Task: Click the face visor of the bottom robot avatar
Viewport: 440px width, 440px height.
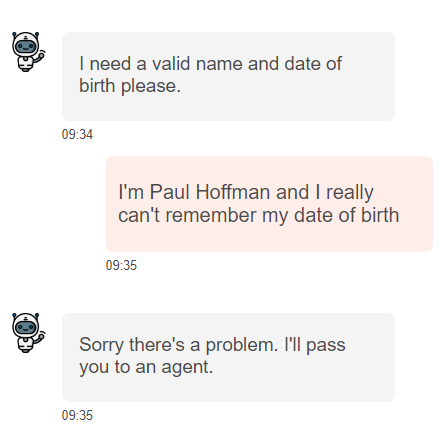Action: click(x=26, y=328)
